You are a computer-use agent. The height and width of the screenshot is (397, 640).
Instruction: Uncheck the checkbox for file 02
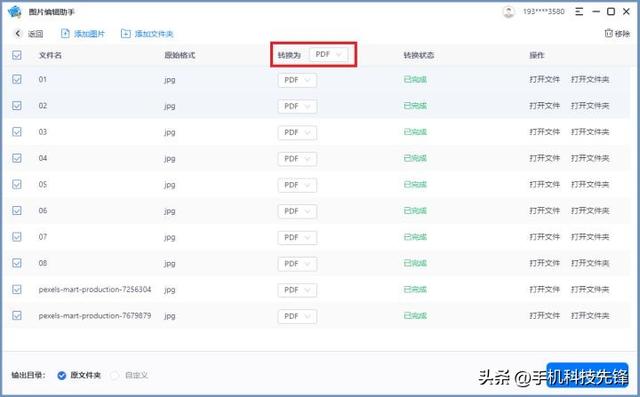point(17,106)
